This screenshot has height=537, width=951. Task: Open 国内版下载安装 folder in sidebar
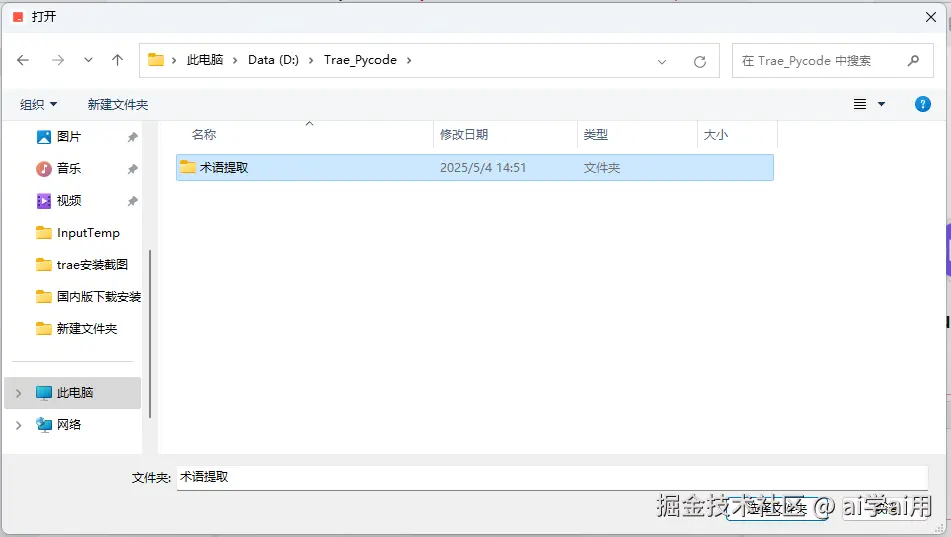click(88, 297)
